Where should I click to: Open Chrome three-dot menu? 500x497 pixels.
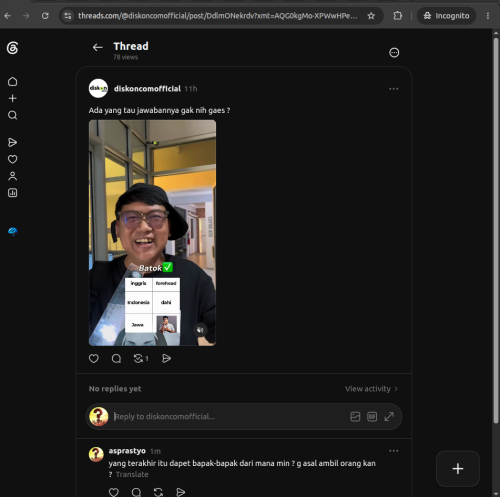488,16
